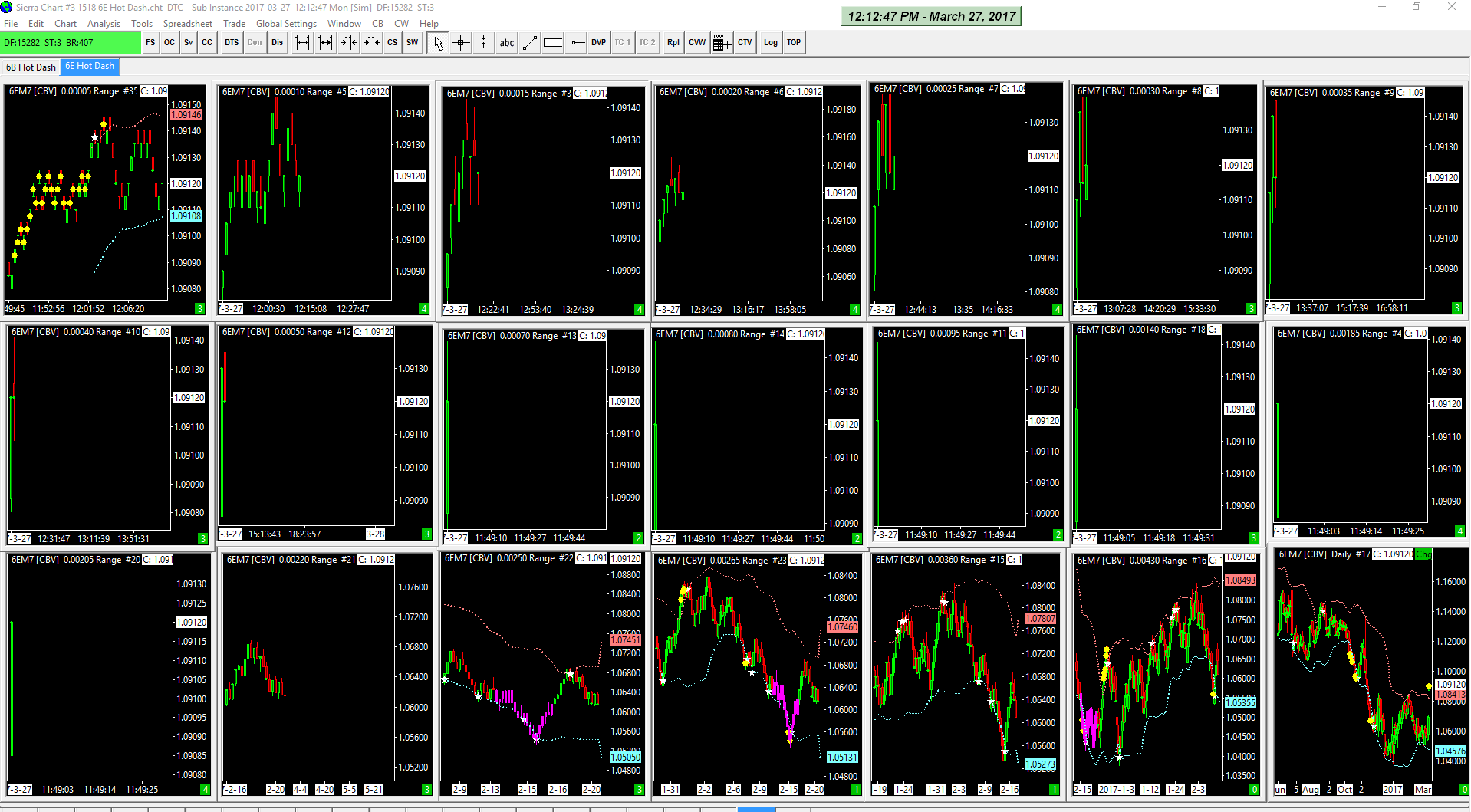The image size is (1471, 812).
Task: Click the bold inward-arrows bar spacing icon
Action: coord(372,43)
